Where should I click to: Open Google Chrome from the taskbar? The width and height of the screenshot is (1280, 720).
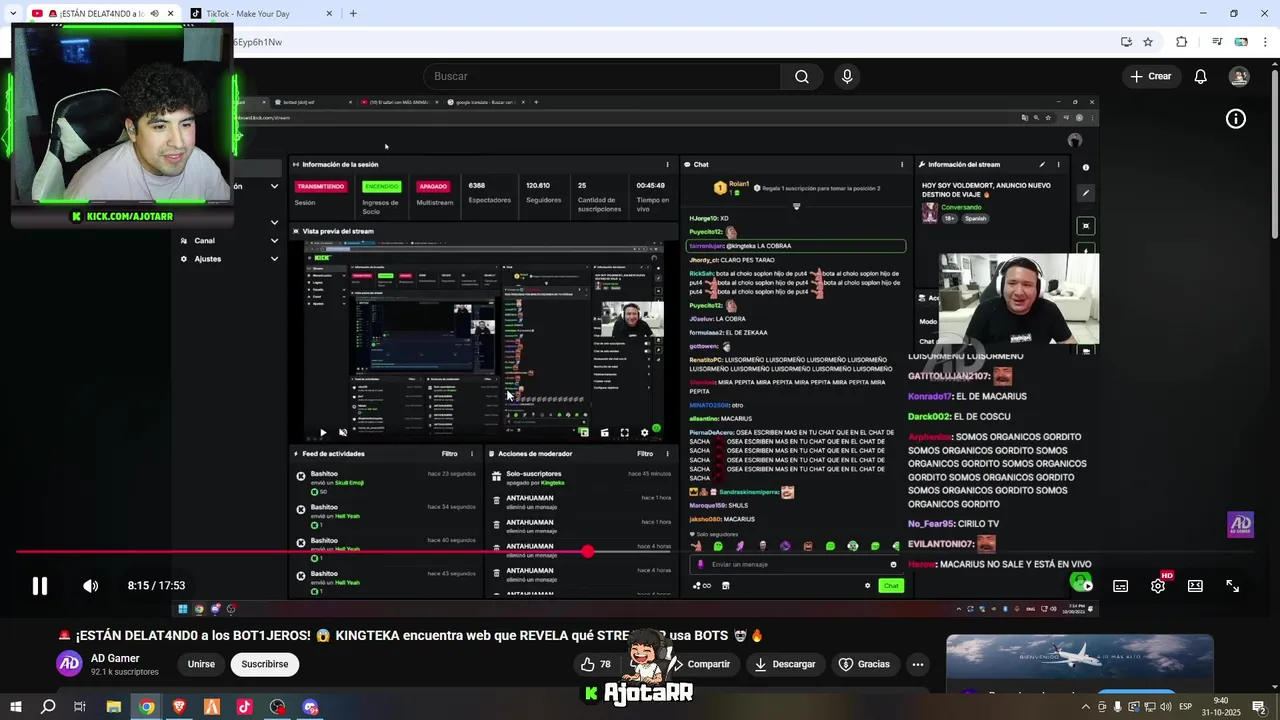point(147,707)
